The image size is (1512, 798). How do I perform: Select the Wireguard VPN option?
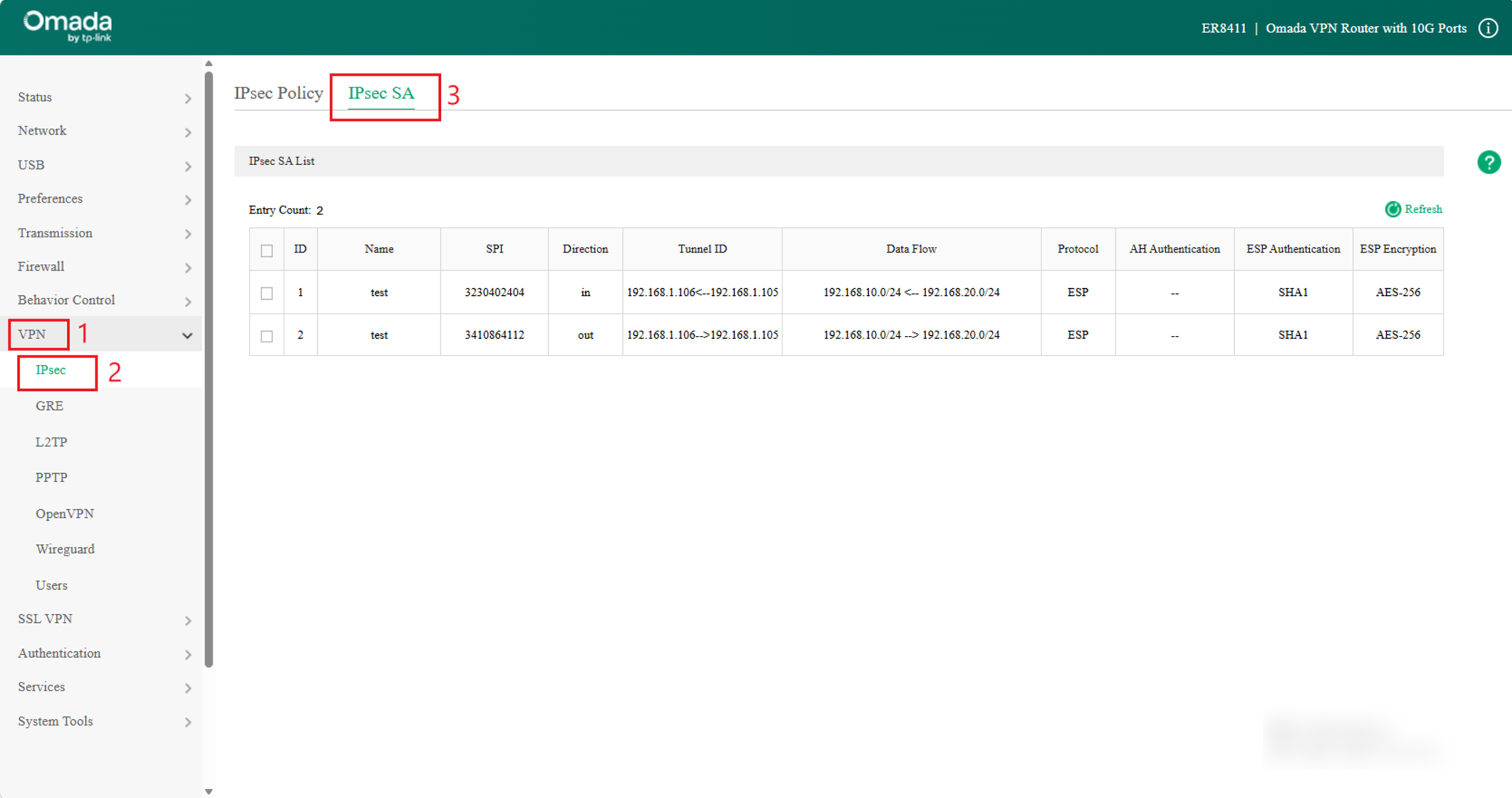coord(64,549)
